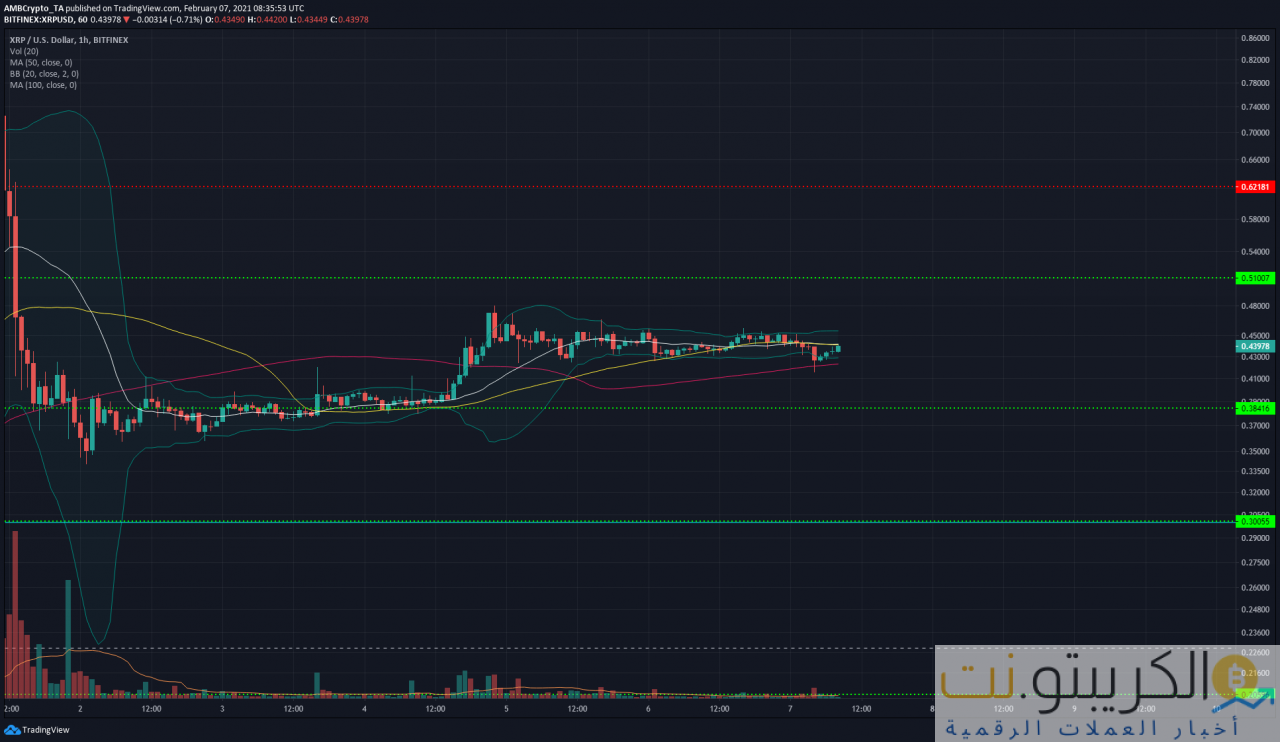The width and height of the screenshot is (1280, 742).
Task: Click the green level label 0.51007
Action: coord(1257,277)
